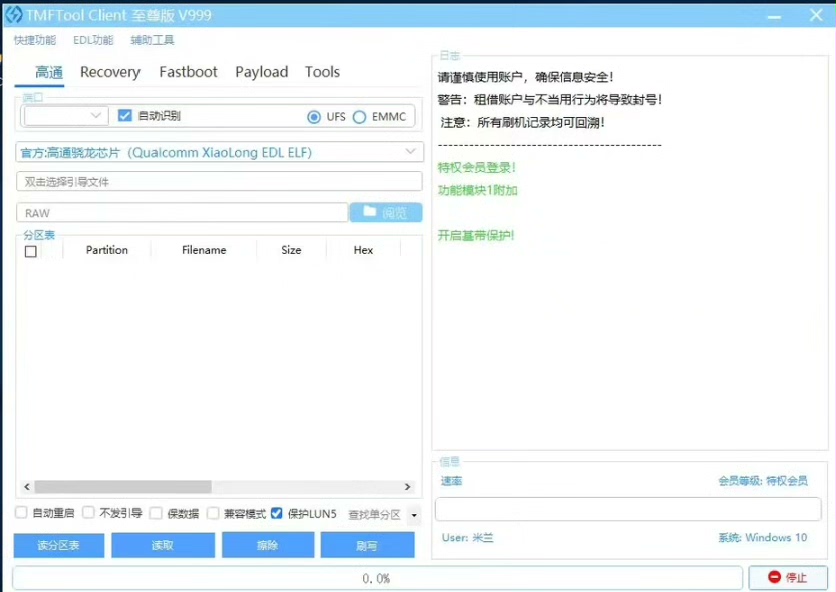Switch to the Tools tab

coord(322,72)
